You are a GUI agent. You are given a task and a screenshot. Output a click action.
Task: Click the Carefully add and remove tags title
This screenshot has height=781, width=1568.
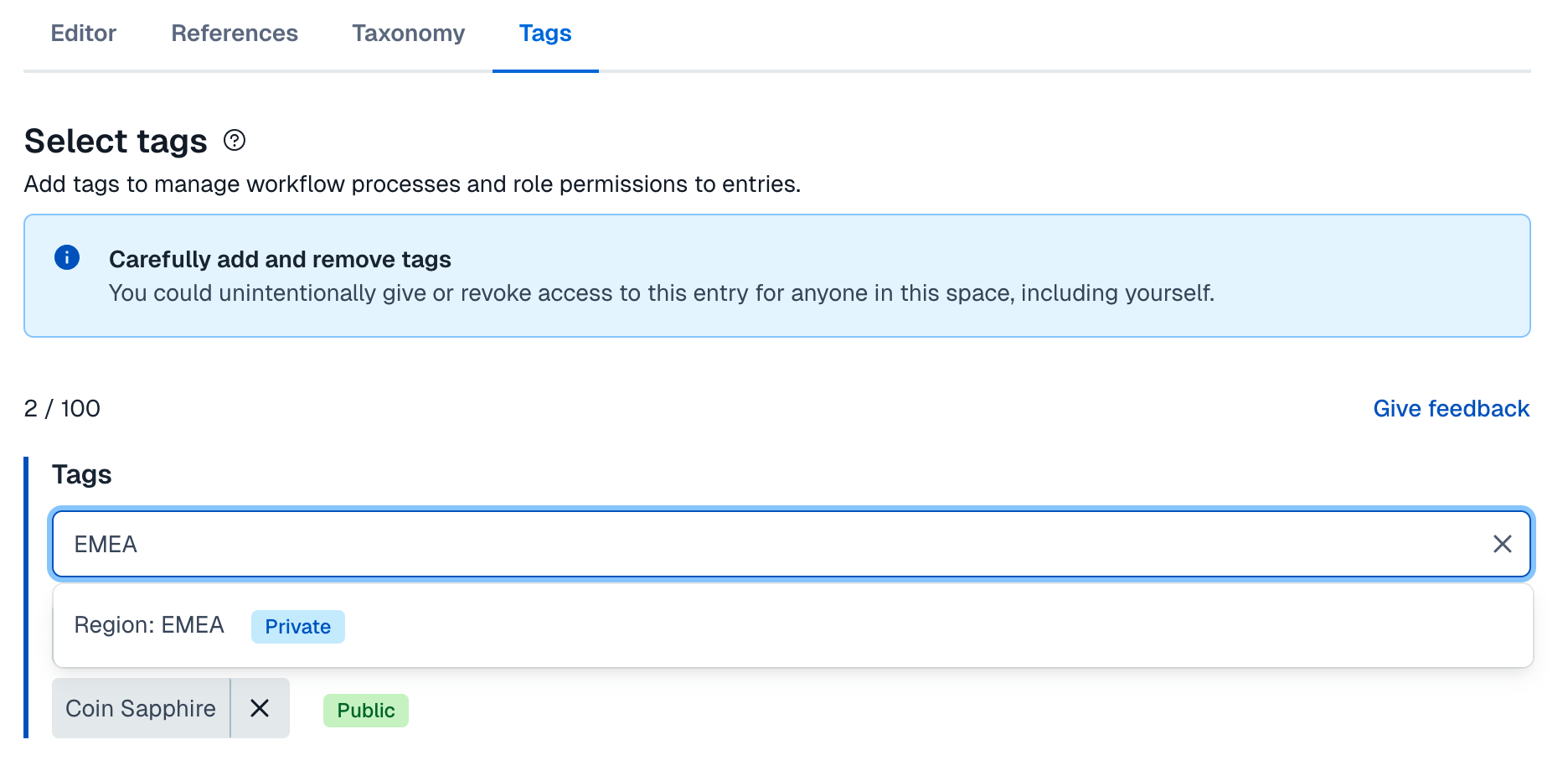[x=280, y=260]
